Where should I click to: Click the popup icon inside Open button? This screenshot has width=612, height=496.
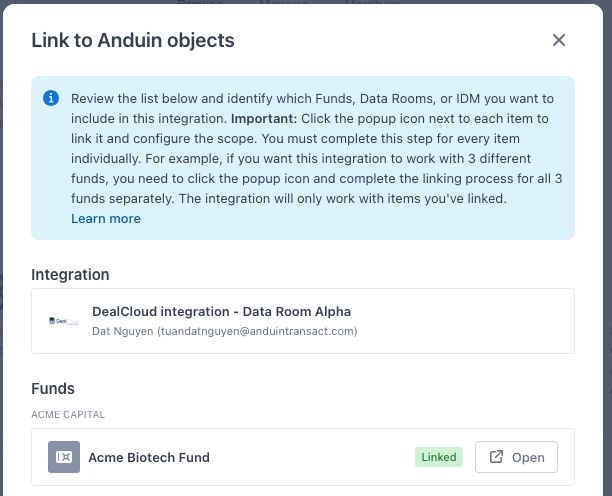click(497, 457)
